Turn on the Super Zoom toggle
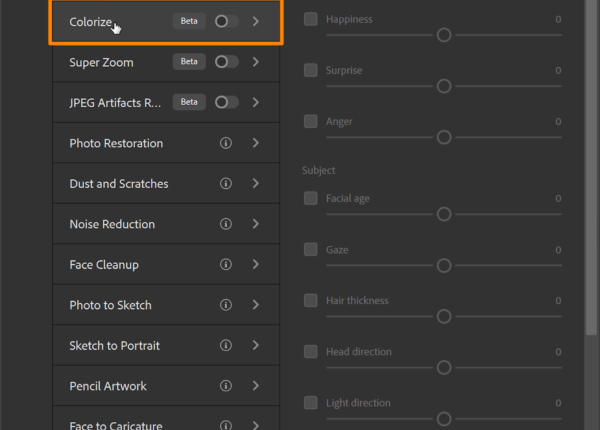Image resolution: width=600 pixels, height=430 pixels. coord(226,62)
